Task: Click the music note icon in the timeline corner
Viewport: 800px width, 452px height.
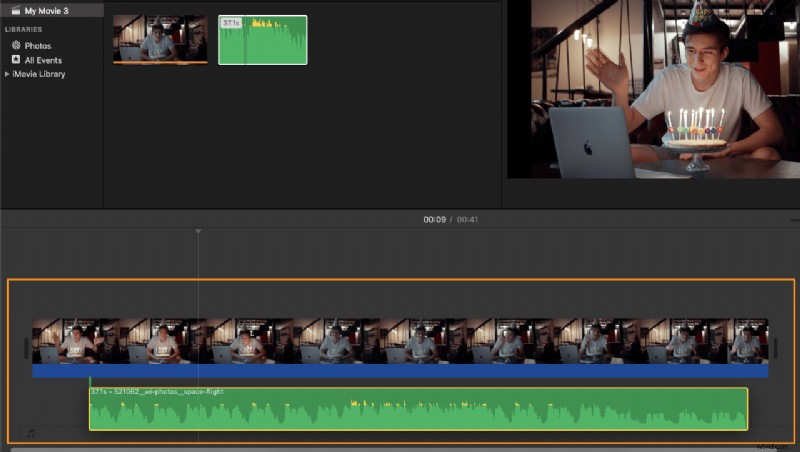Action: pyautogui.click(x=31, y=434)
